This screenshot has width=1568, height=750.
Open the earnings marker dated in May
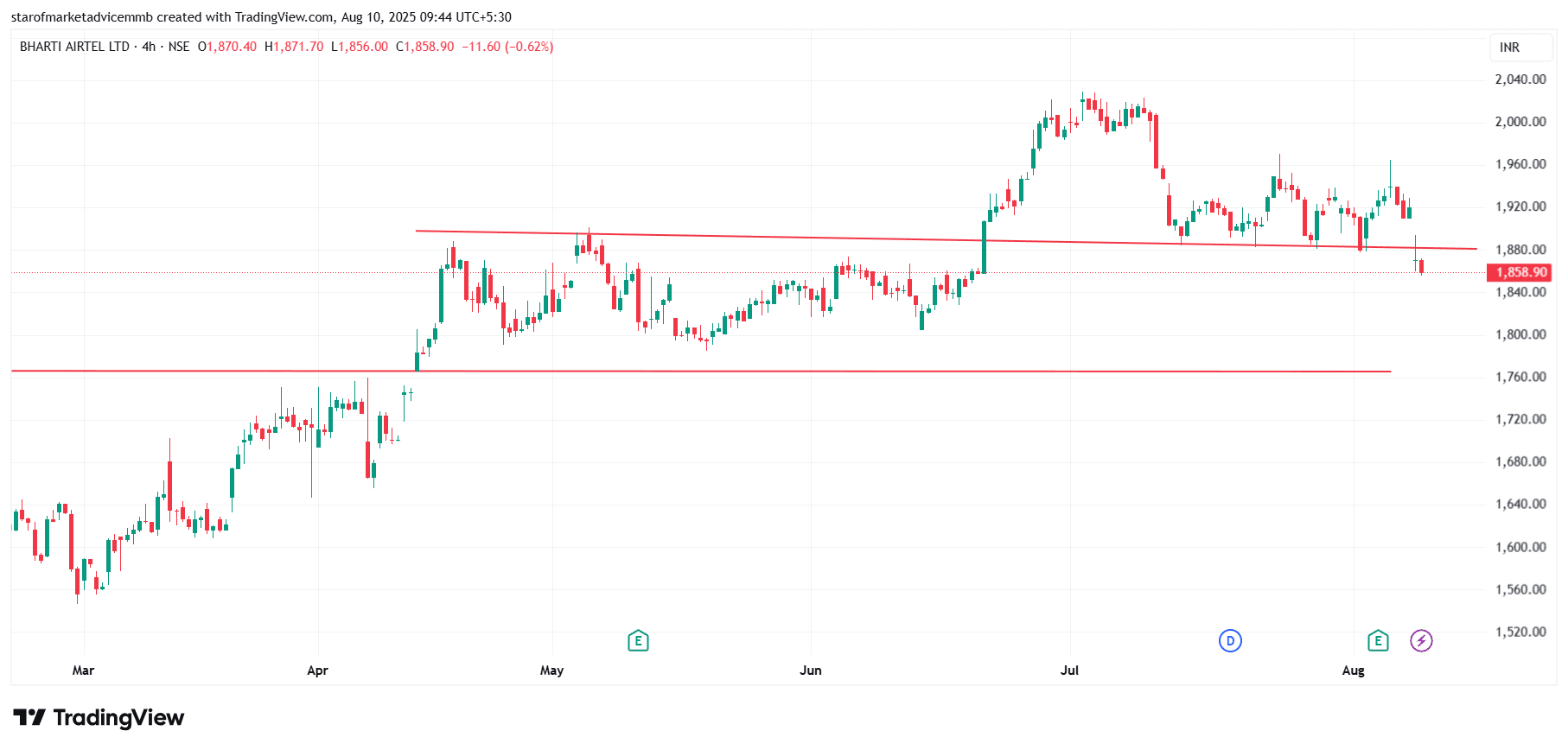point(638,640)
